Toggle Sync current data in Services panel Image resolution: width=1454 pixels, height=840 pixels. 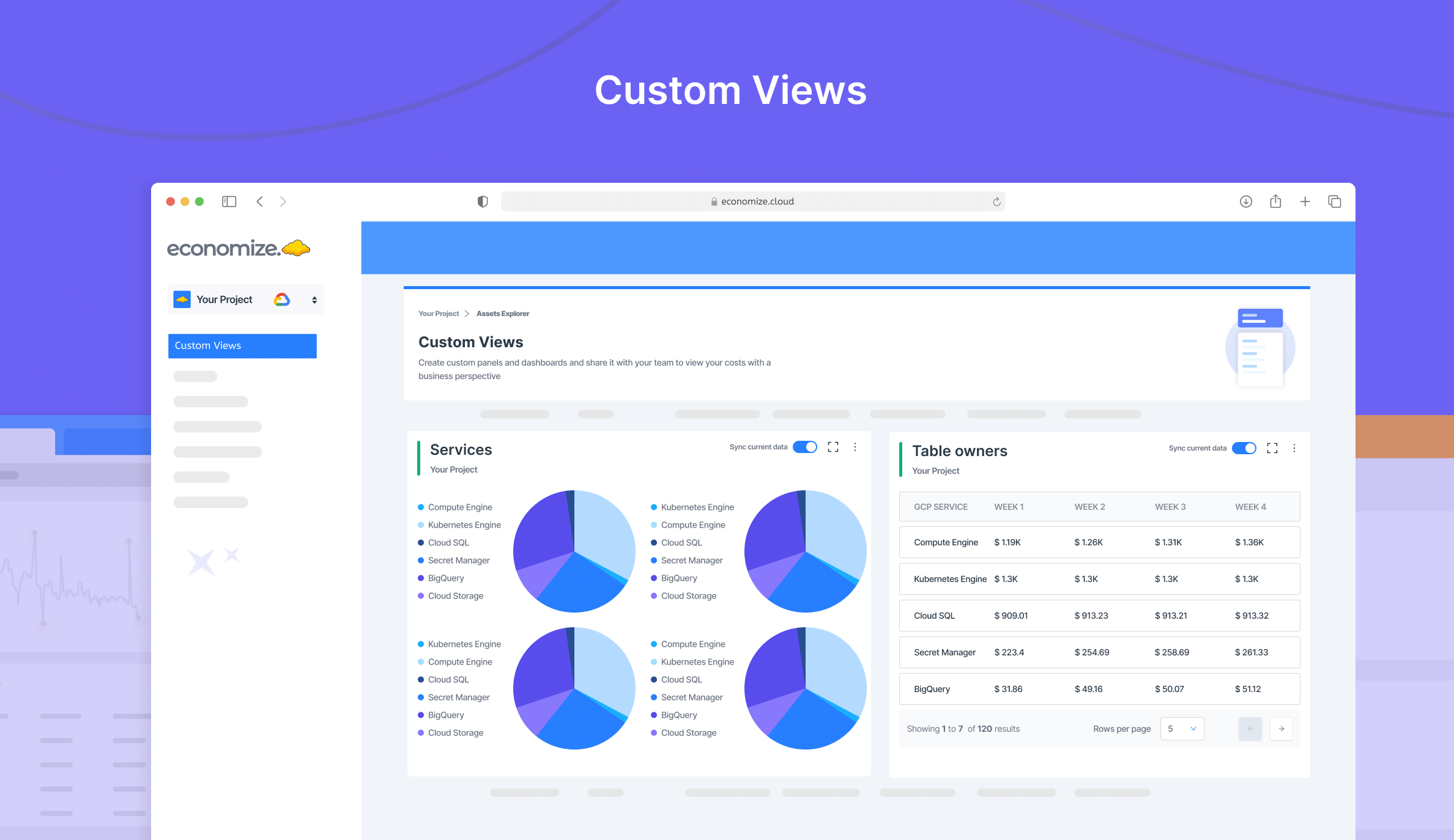[x=805, y=447]
